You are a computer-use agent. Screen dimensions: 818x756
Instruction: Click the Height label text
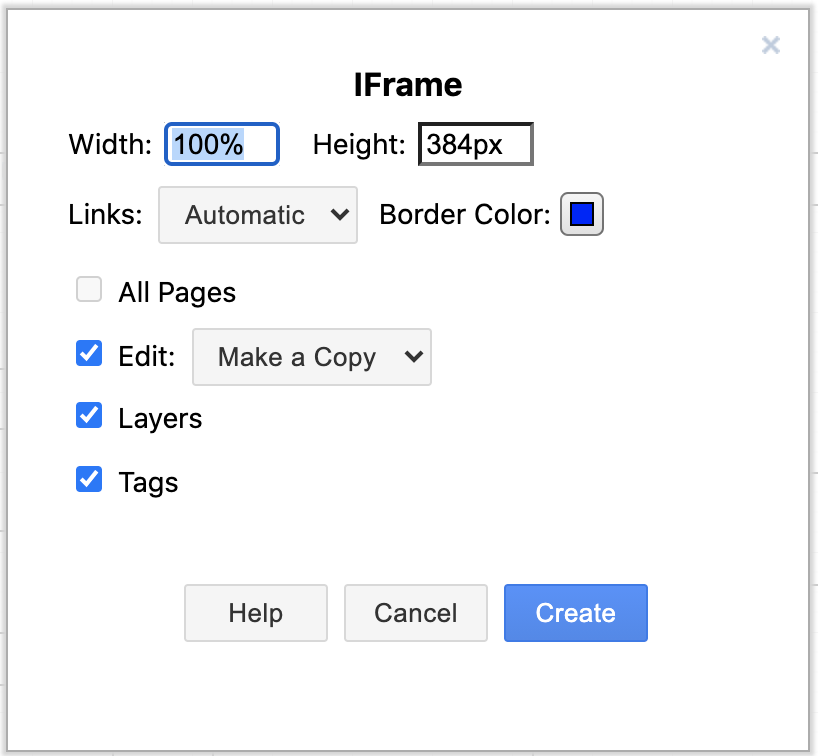359,145
